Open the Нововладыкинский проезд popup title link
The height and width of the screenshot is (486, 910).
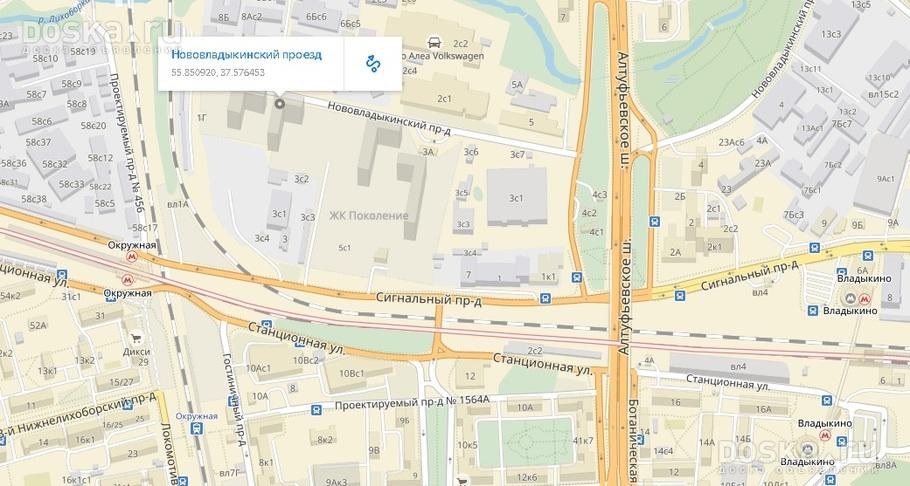pyautogui.click(x=246, y=55)
